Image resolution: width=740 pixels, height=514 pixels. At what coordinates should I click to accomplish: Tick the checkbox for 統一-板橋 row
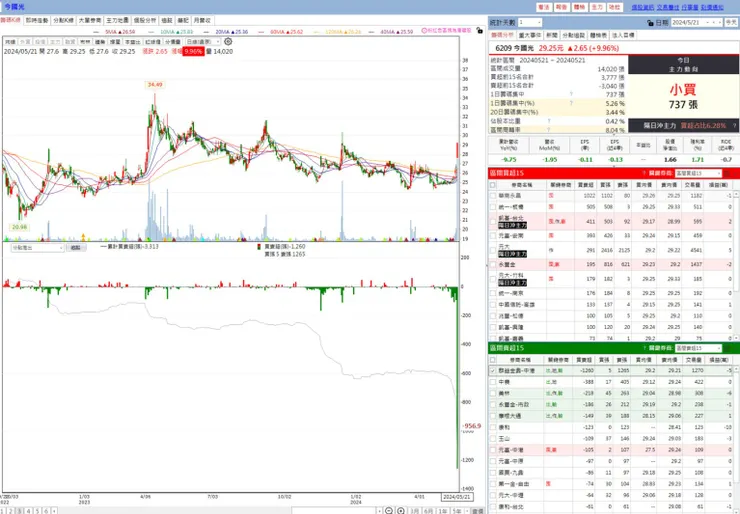pyautogui.click(x=493, y=207)
